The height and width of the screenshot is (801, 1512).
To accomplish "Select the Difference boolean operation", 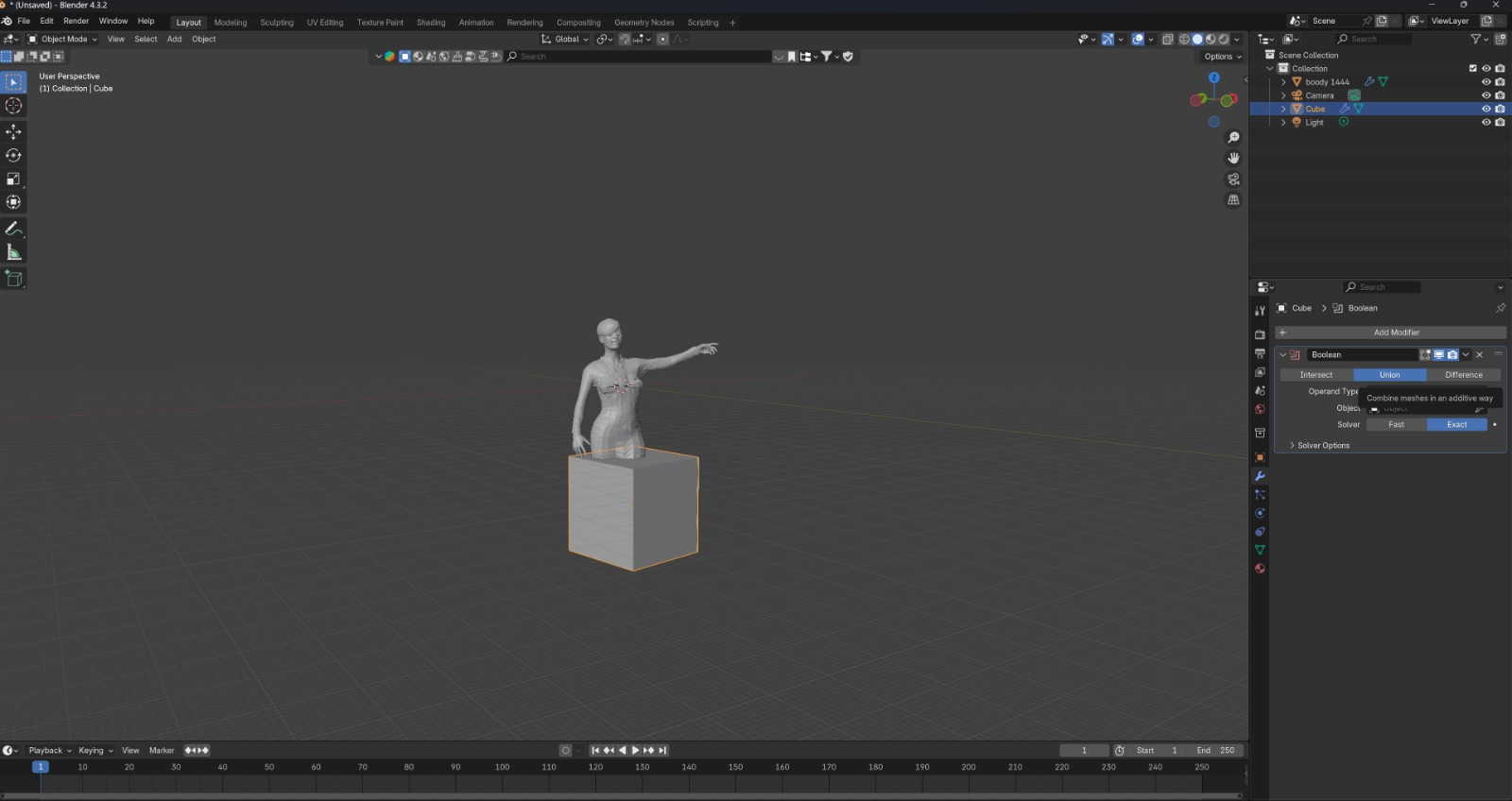I will point(1463,375).
